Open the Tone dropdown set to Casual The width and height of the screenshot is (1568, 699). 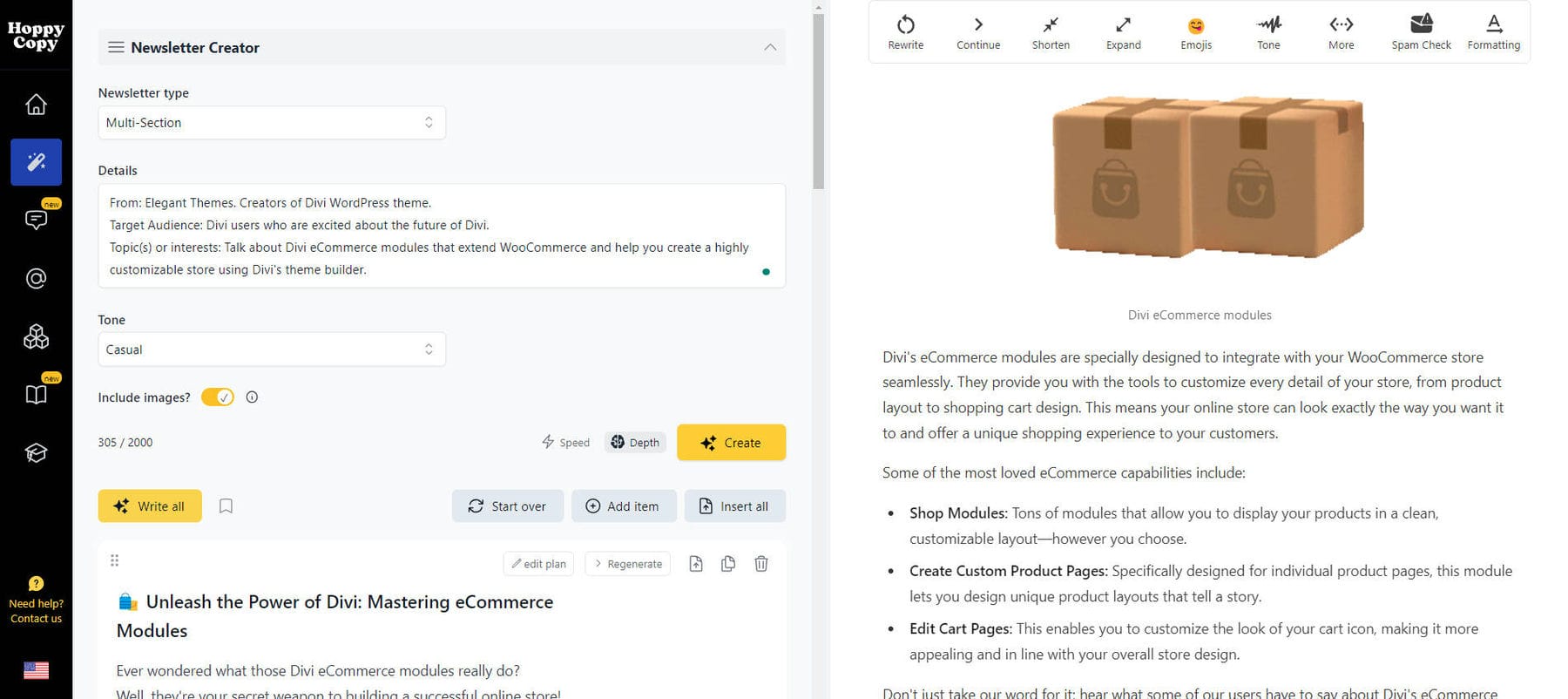coord(272,349)
